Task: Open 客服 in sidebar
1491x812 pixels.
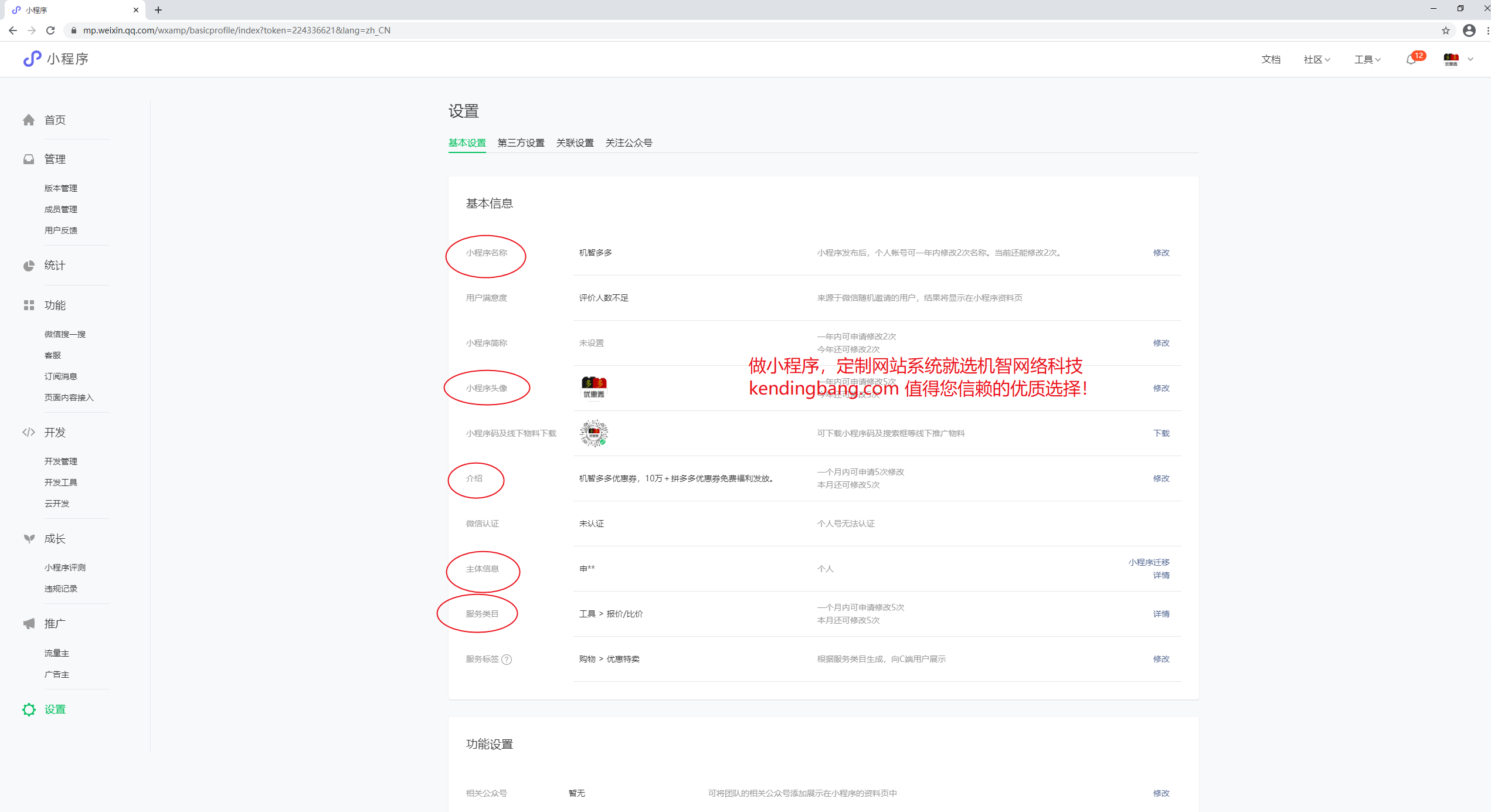Action: coord(53,355)
